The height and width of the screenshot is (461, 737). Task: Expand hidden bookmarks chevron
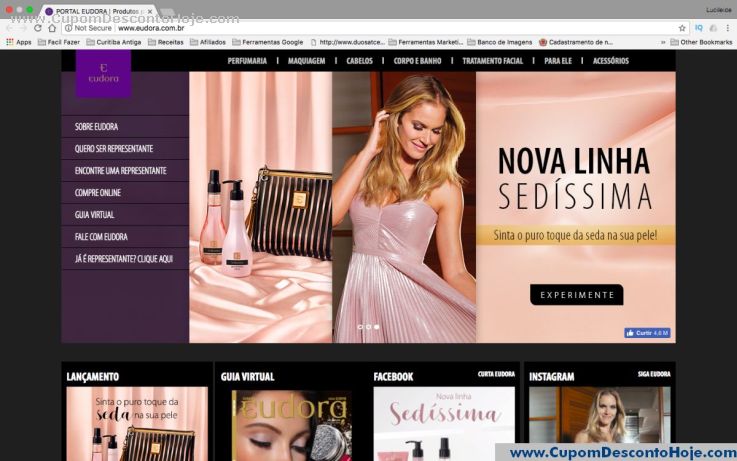(x=663, y=42)
